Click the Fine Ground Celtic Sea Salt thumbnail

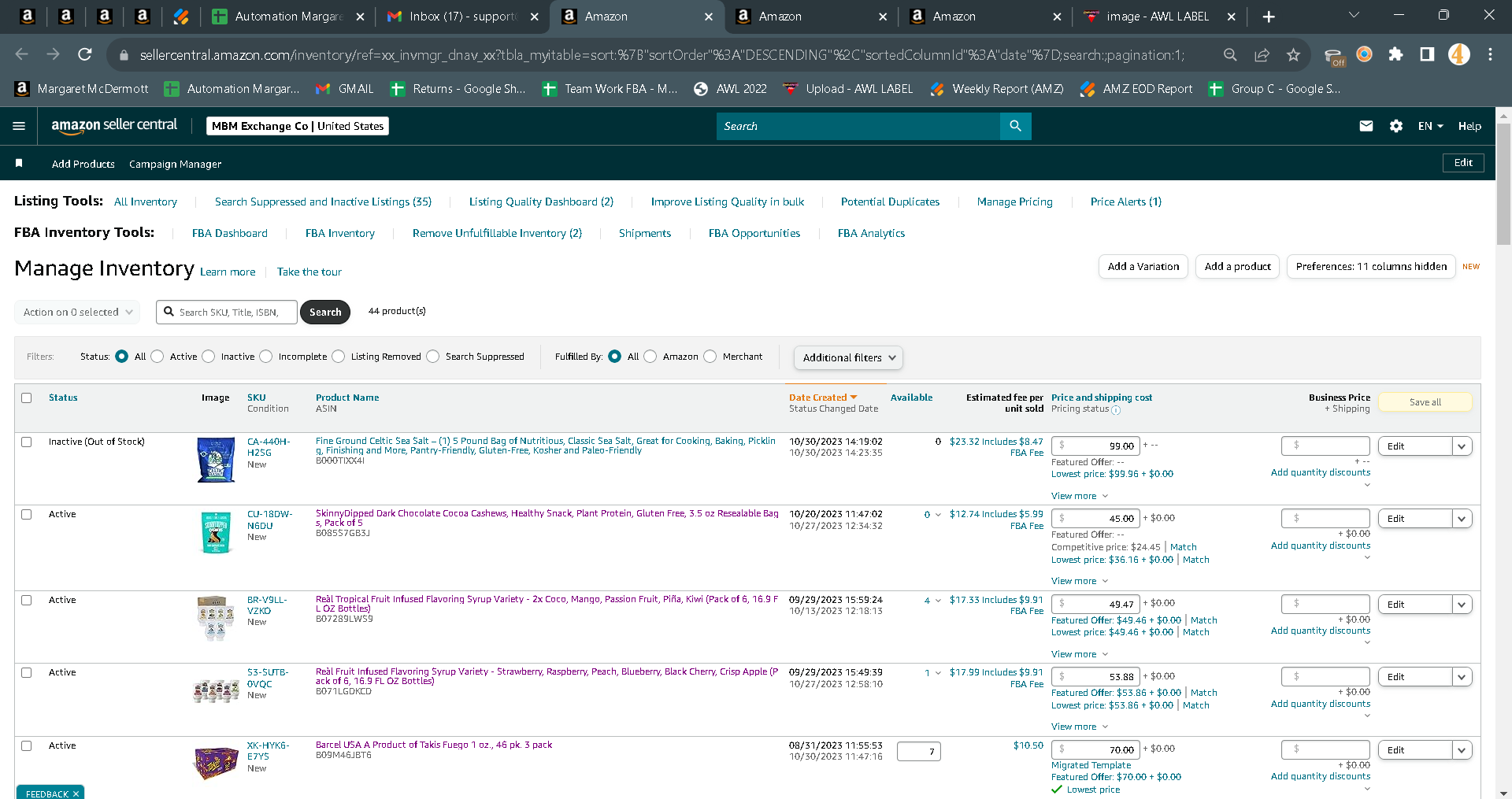[x=216, y=461]
